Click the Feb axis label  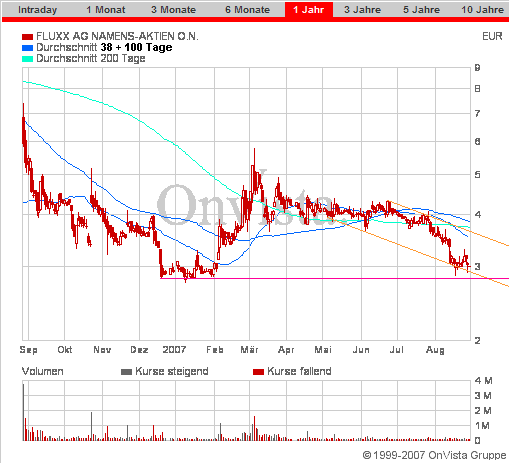coord(215,349)
